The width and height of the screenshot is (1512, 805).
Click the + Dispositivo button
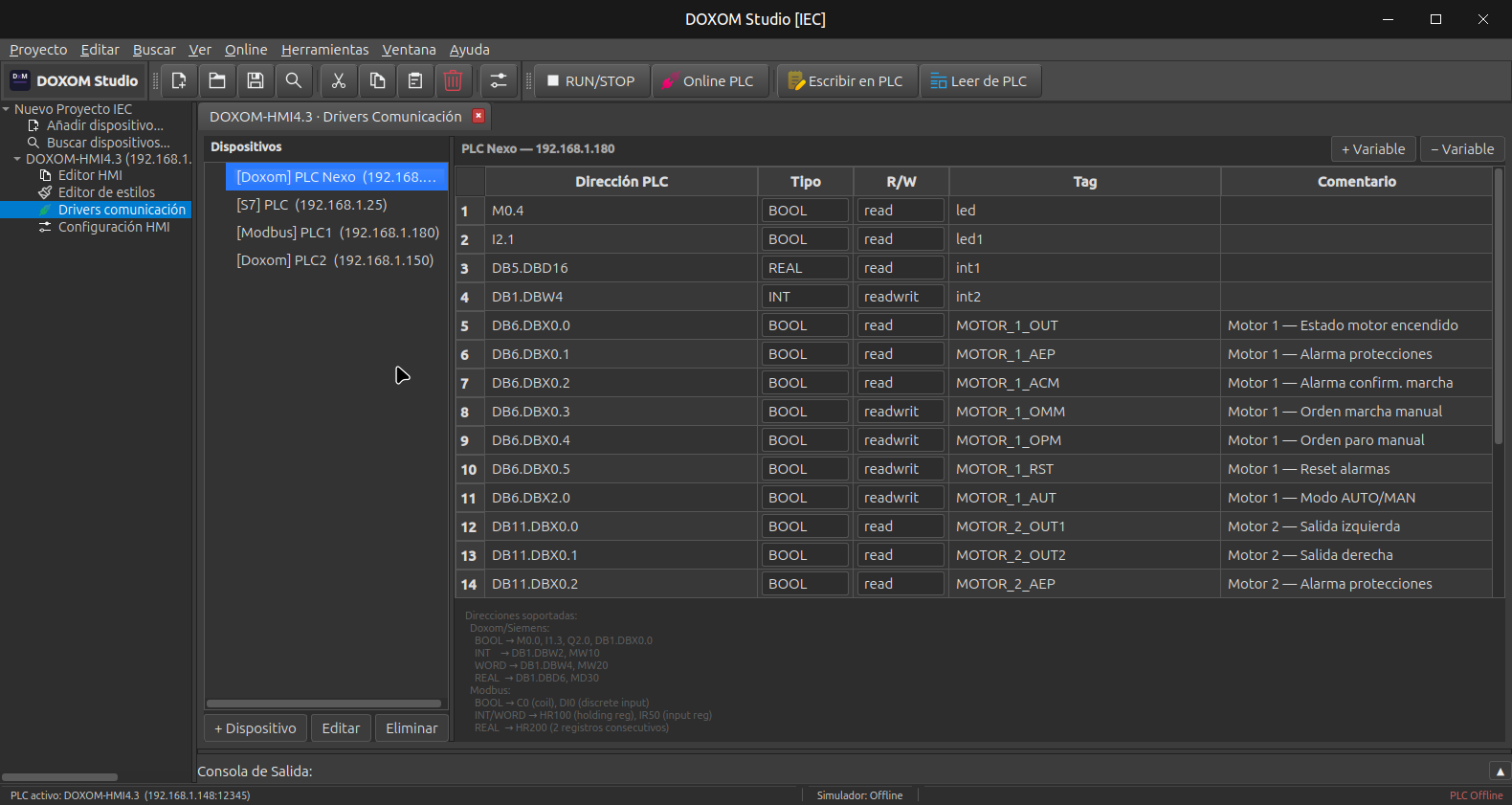coord(256,728)
